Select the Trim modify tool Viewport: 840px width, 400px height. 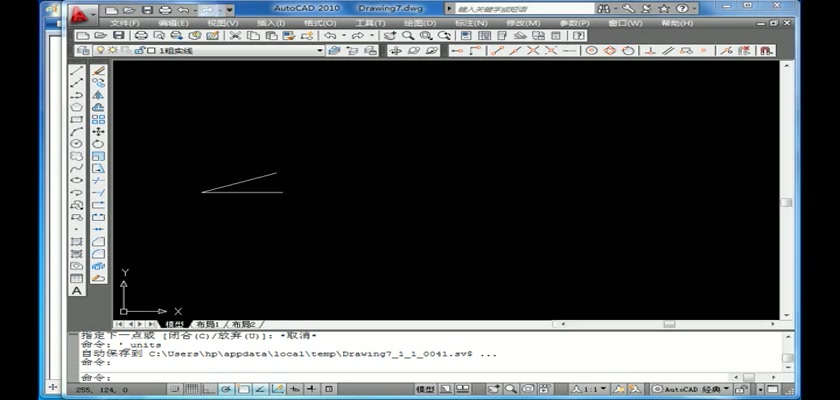pos(98,180)
